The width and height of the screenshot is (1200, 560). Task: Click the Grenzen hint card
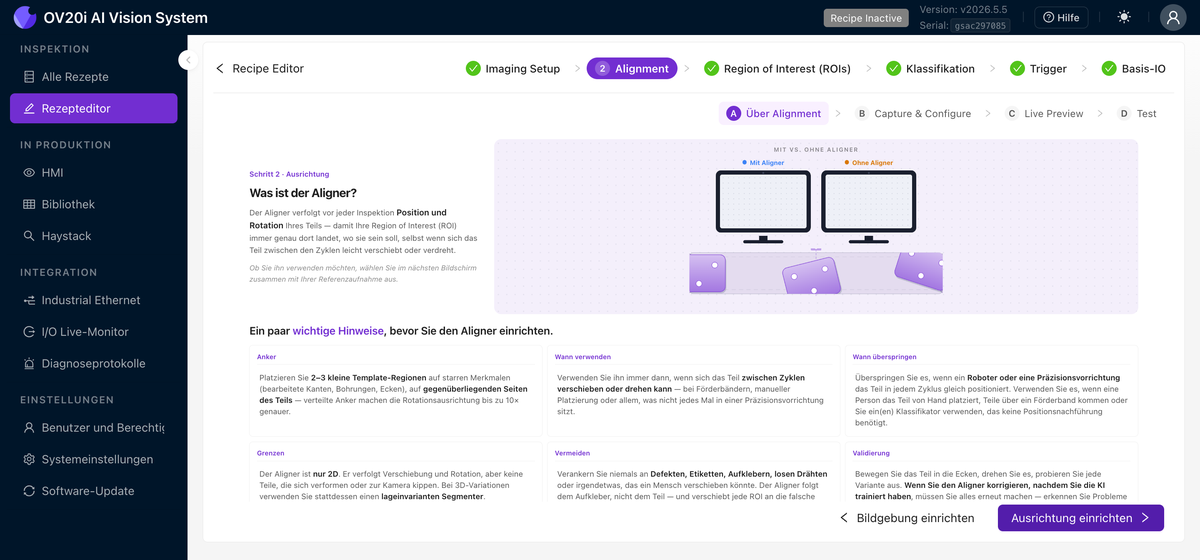tap(396, 473)
